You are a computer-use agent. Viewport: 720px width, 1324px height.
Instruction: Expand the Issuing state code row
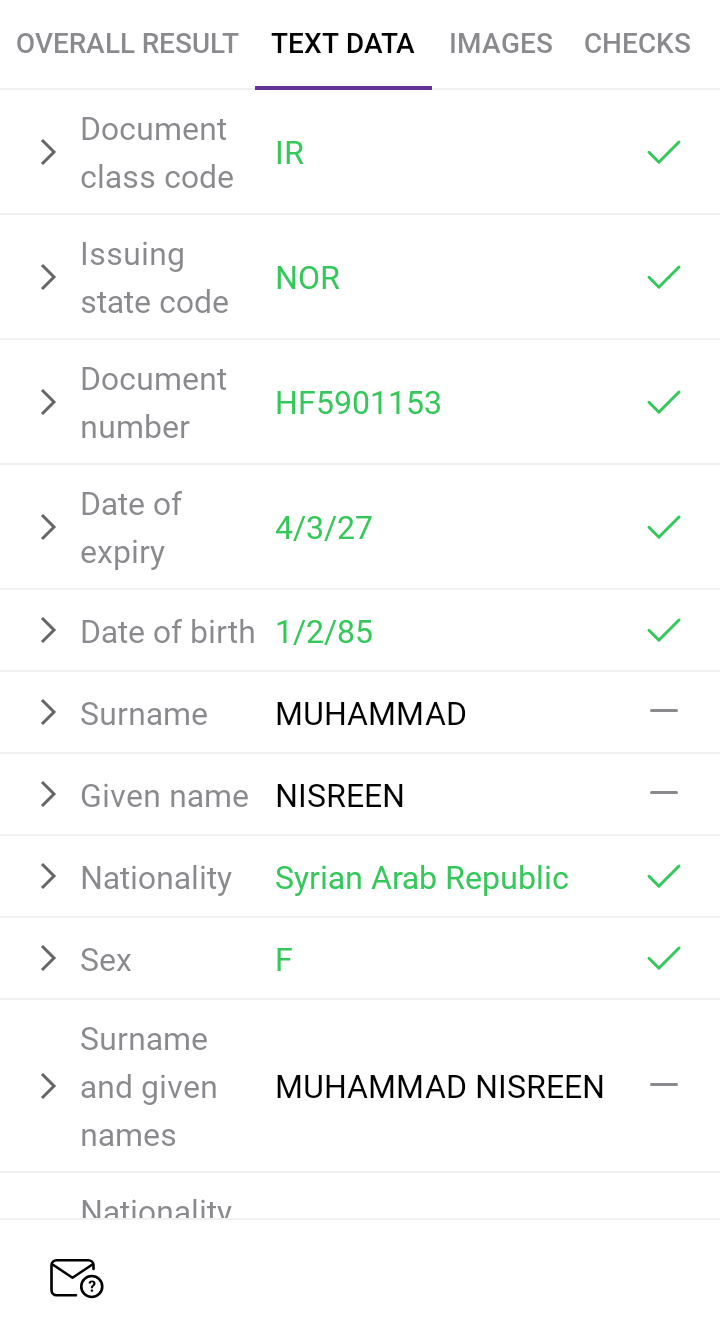[x=48, y=277]
